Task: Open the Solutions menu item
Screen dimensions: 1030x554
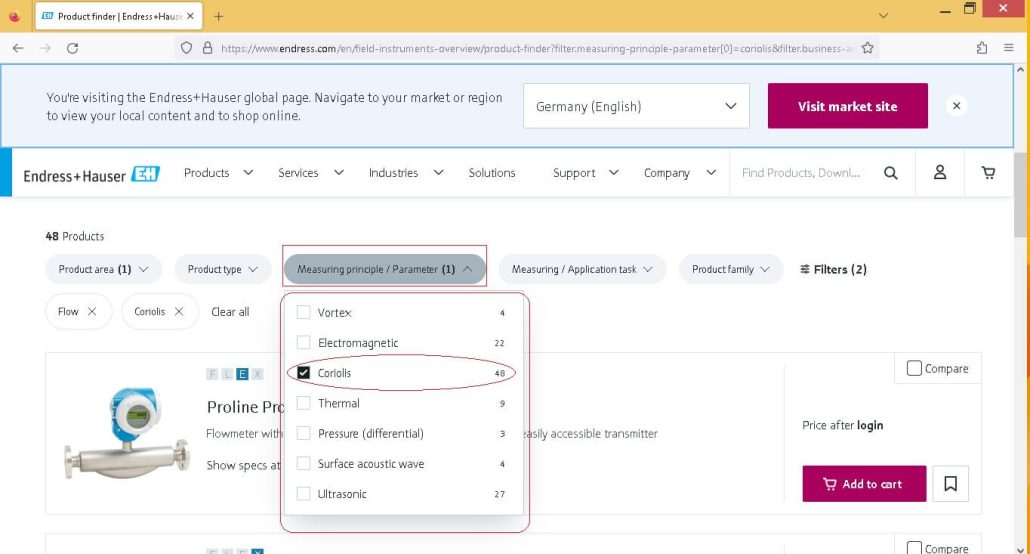Action: coord(492,173)
